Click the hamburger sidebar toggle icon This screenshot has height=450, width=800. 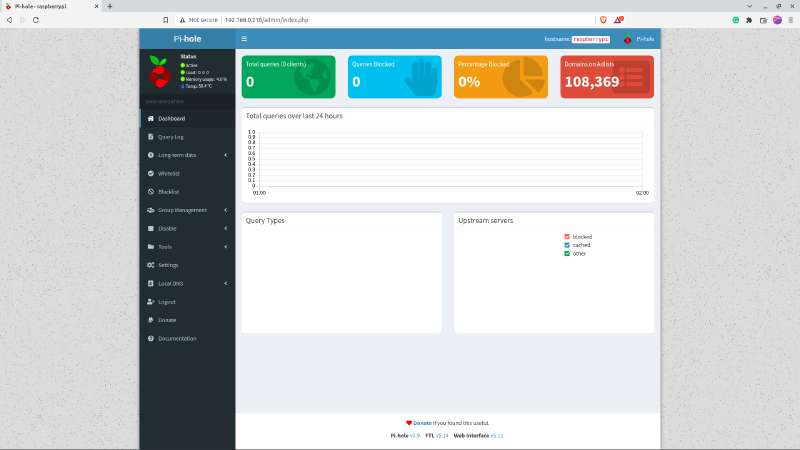click(x=244, y=39)
